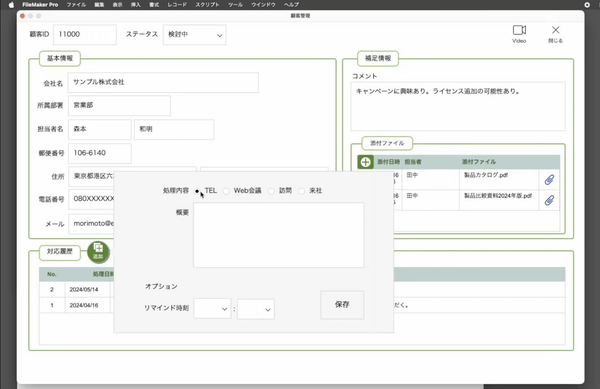
Task: Click into the 概要 text area
Action: click(x=279, y=235)
